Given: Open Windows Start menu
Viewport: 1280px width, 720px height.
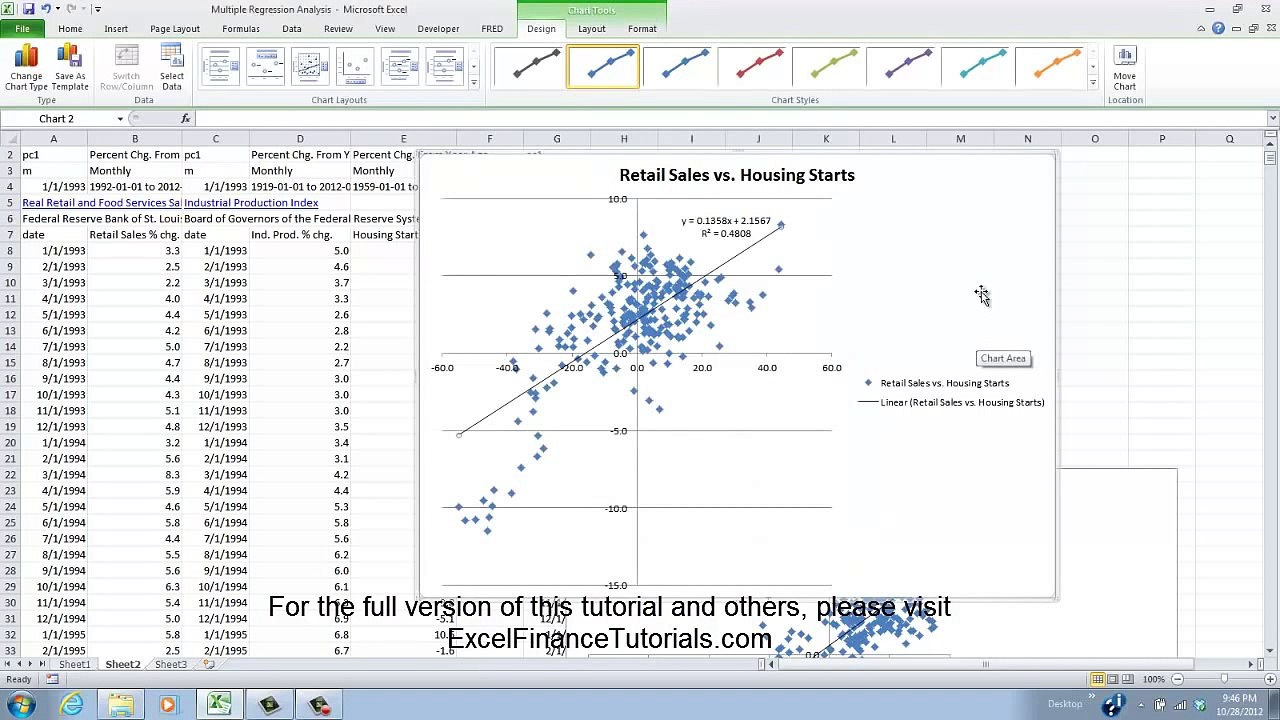Looking at the screenshot, I should [21, 705].
